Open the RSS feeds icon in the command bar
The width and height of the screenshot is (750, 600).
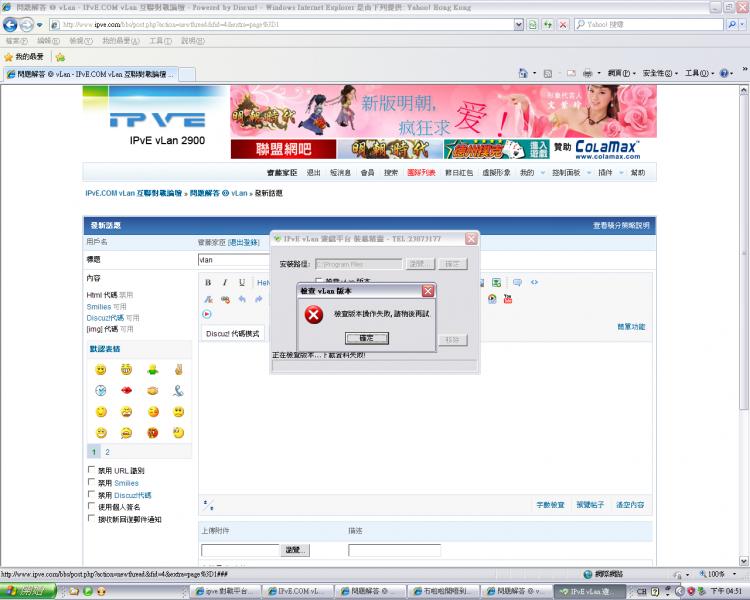(548, 73)
